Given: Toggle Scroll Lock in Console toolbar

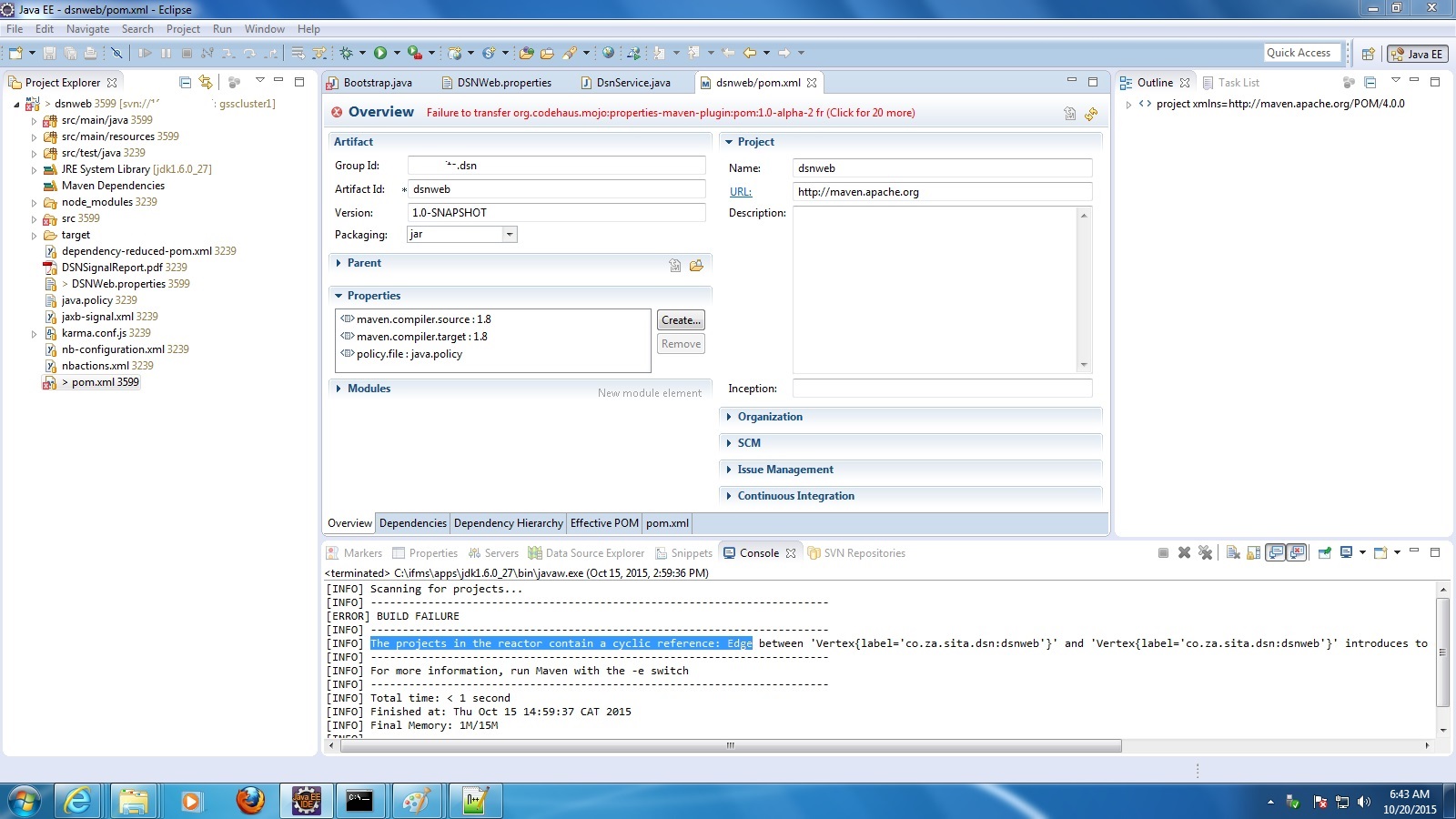Looking at the screenshot, I should point(1253,552).
